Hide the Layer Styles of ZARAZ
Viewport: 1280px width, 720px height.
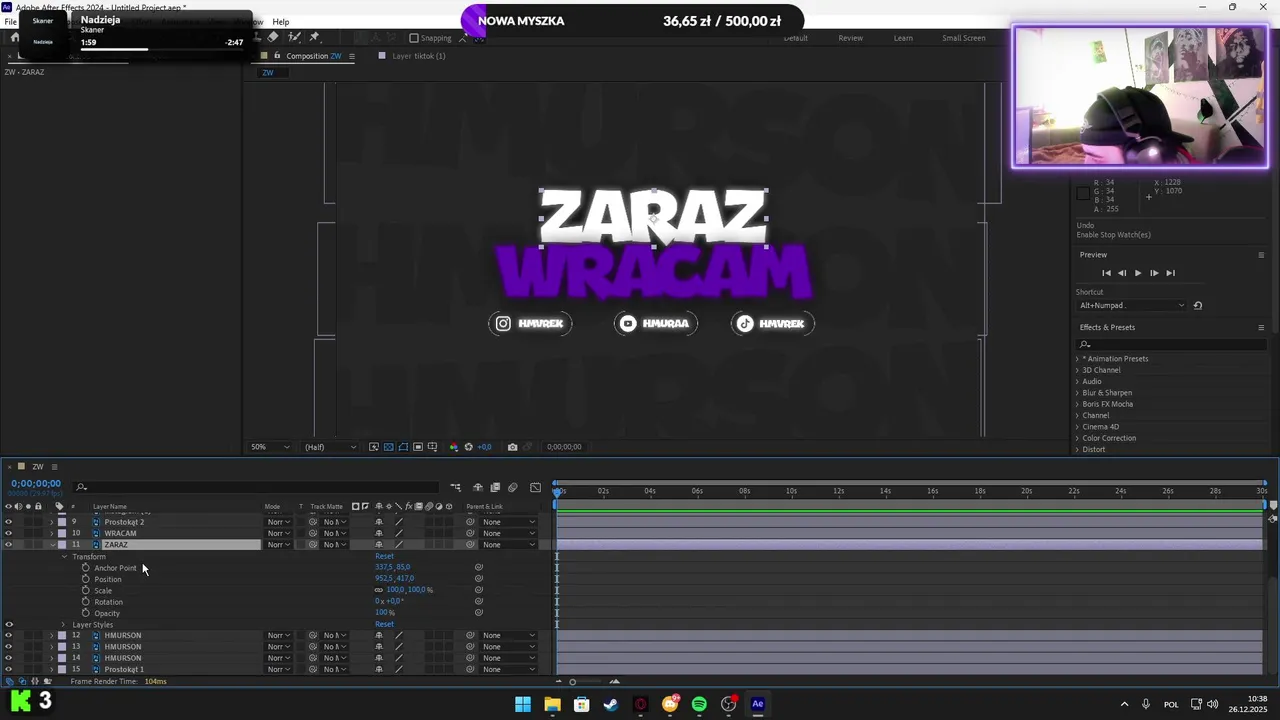9,625
